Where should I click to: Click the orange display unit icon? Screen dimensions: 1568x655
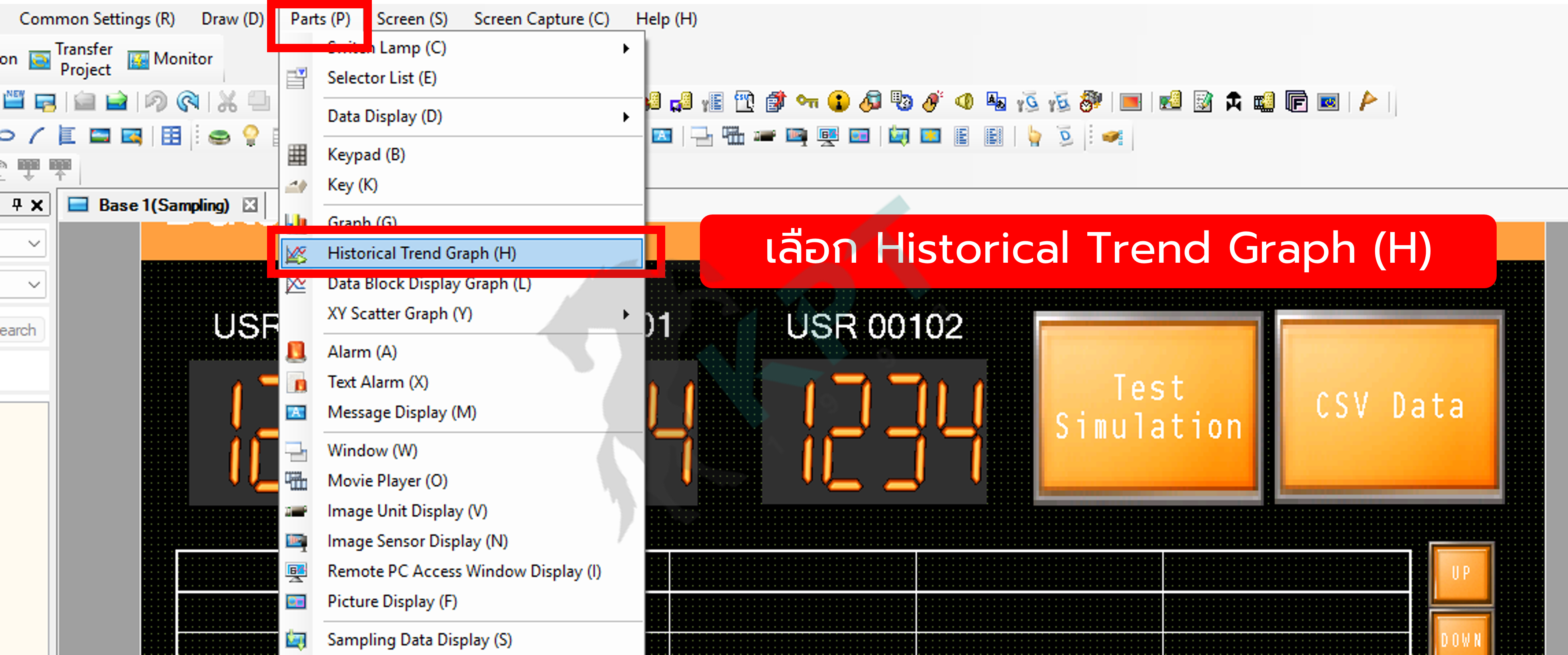pyautogui.click(x=1130, y=102)
